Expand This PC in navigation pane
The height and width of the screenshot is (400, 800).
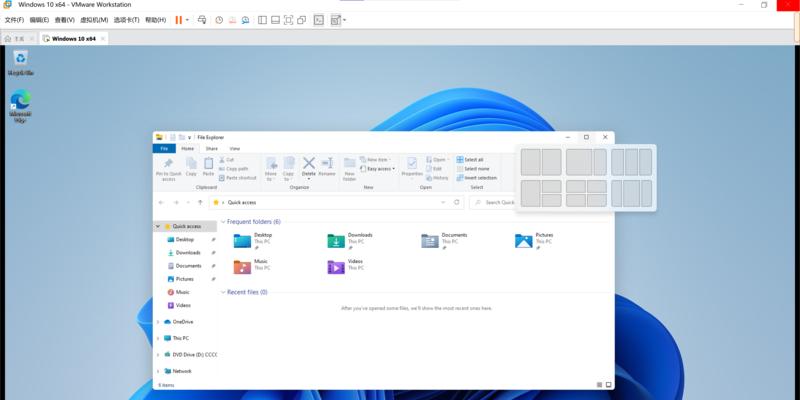click(158, 338)
